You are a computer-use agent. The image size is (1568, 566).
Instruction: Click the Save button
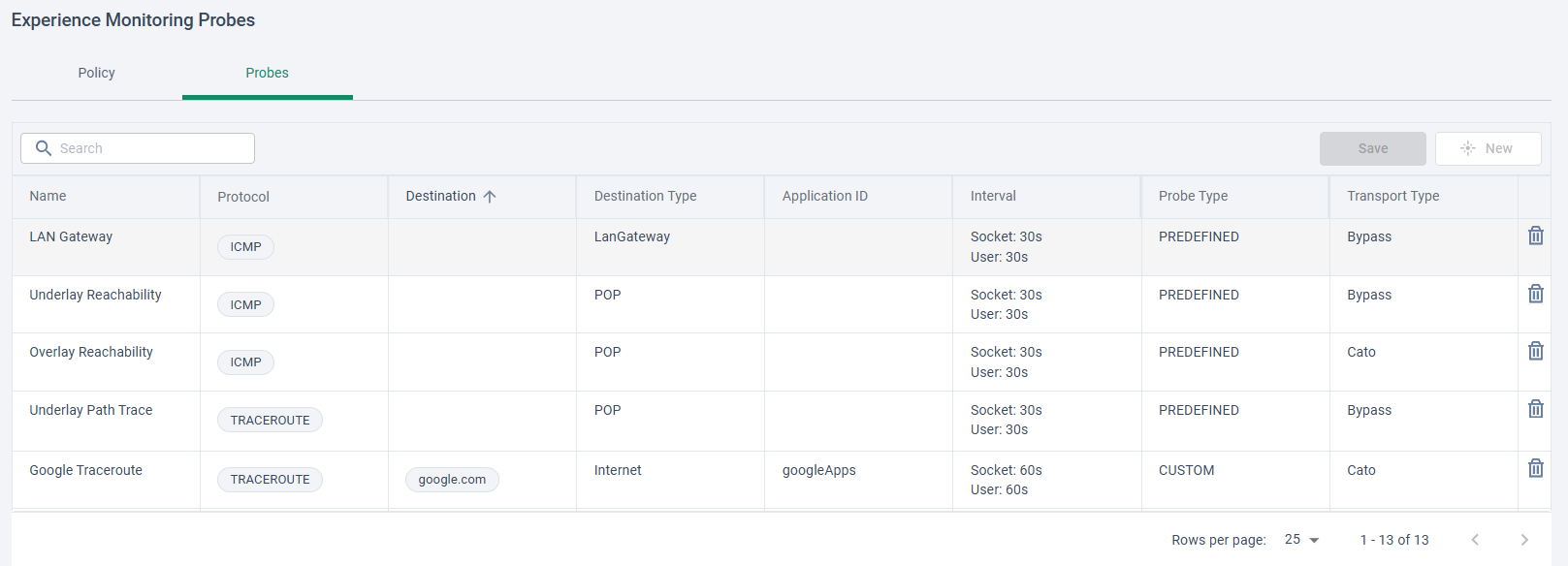pos(1372,148)
